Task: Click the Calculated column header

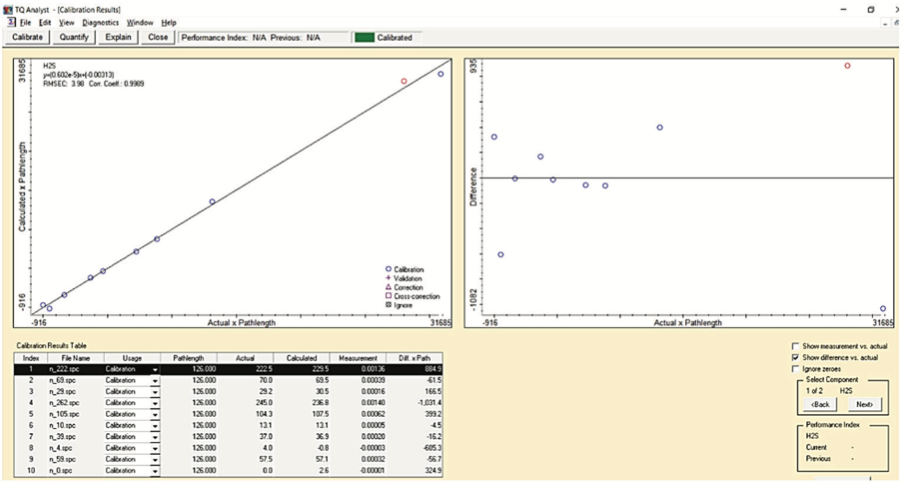Action: (302, 358)
